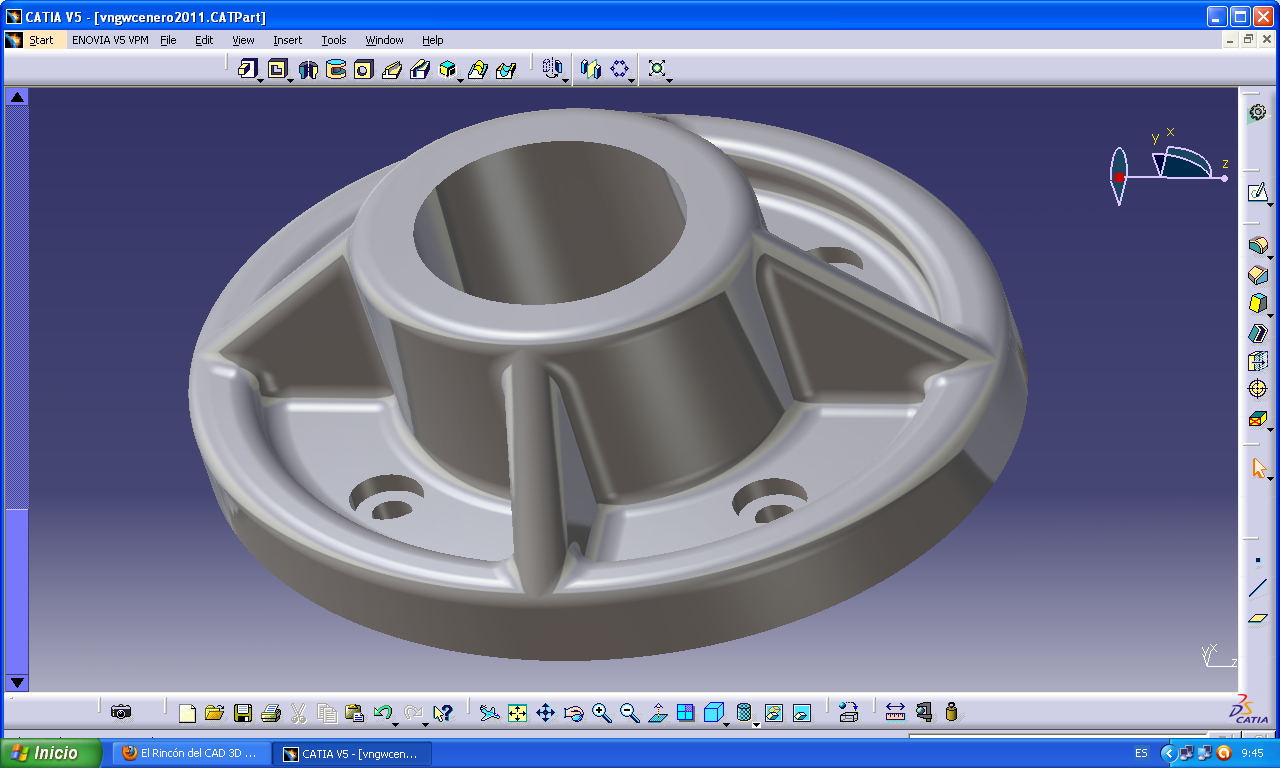
Task: Click the Create Multi-View icon
Action: pyautogui.click(x=685, y=713)
